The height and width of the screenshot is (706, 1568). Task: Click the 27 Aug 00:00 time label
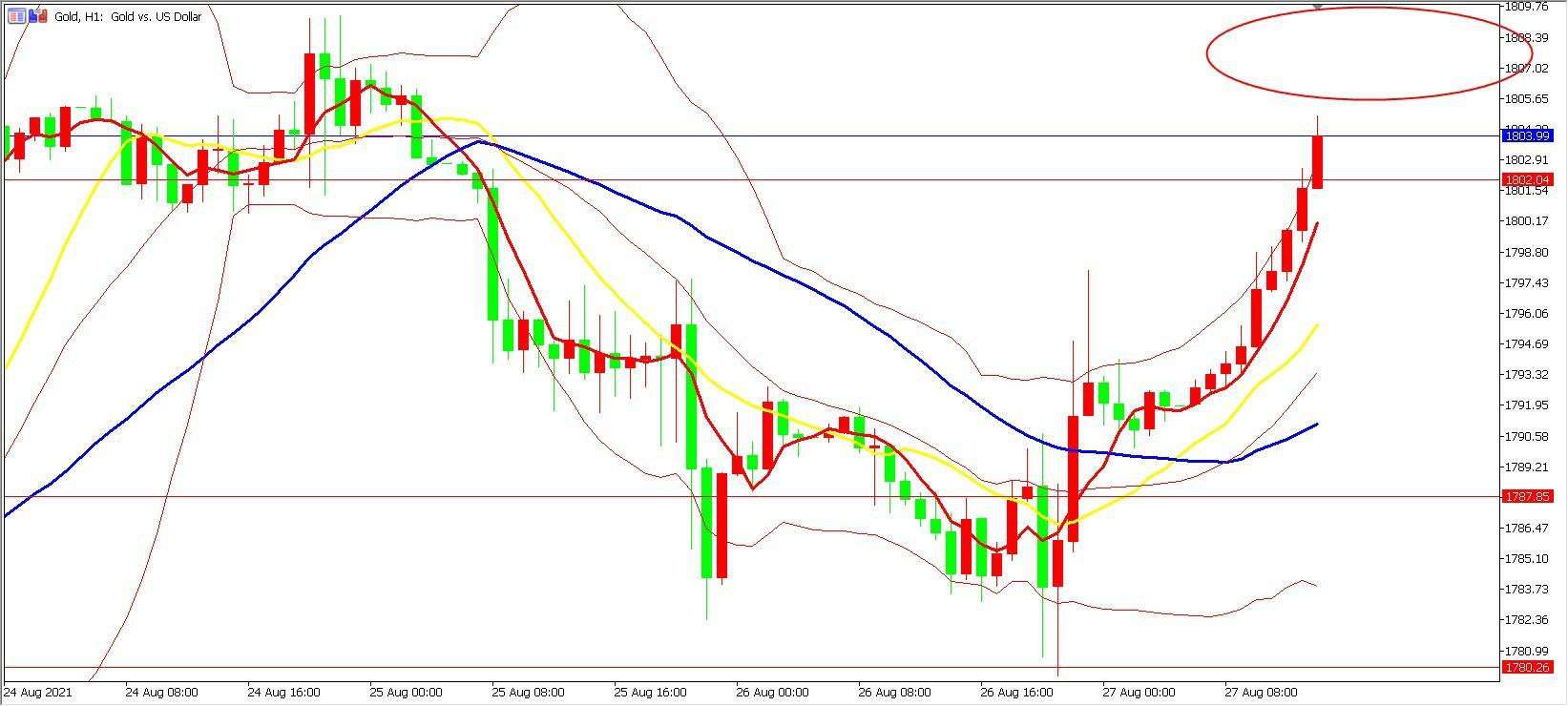1139,693
